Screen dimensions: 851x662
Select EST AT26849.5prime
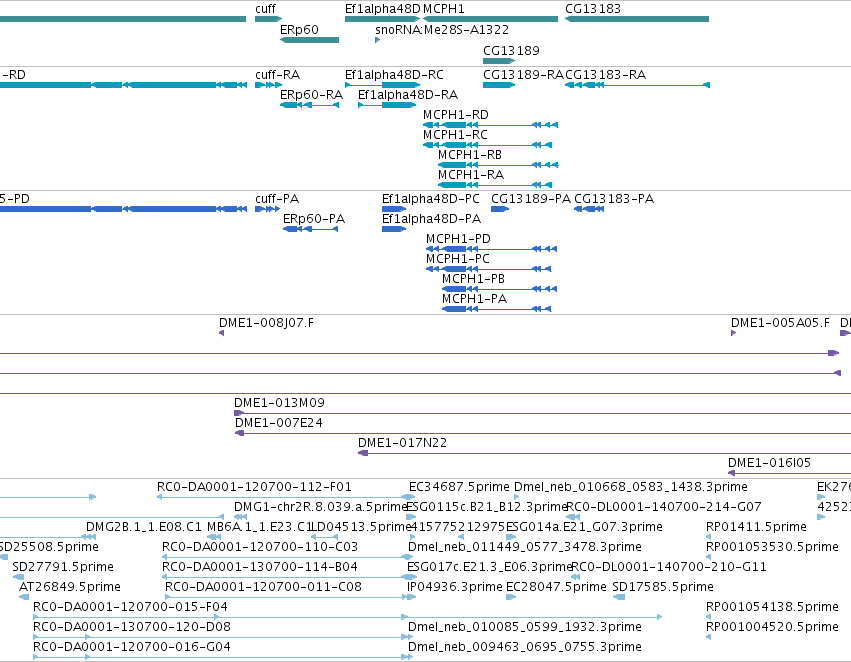(x=24, y=597)
